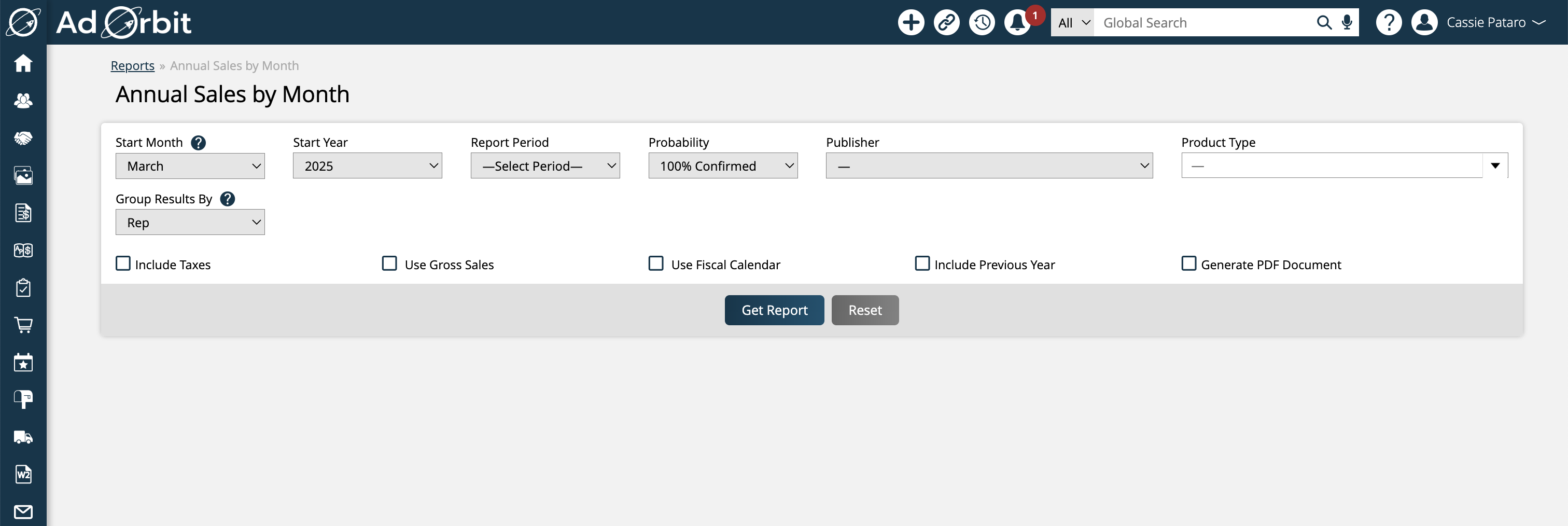Viewport: 1568px width, 526px height.
Task: Open the Group Results By Rep dropdown
Action: [x=190, y=222]
